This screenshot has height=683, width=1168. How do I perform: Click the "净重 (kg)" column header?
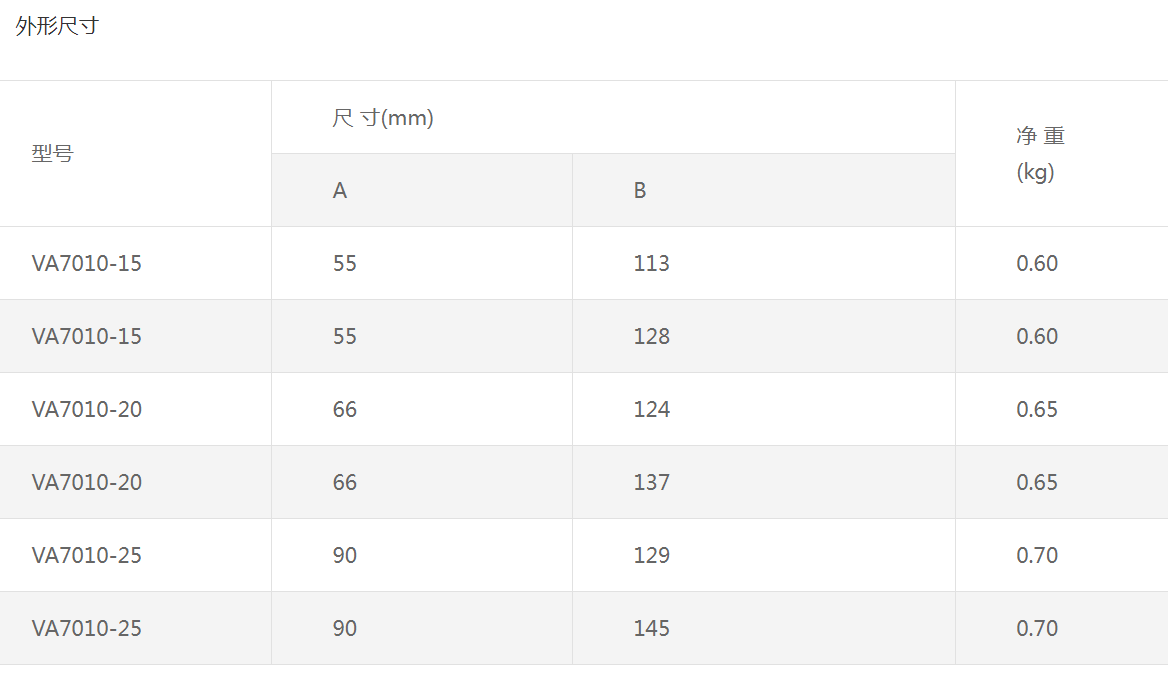pos(1040,154)
